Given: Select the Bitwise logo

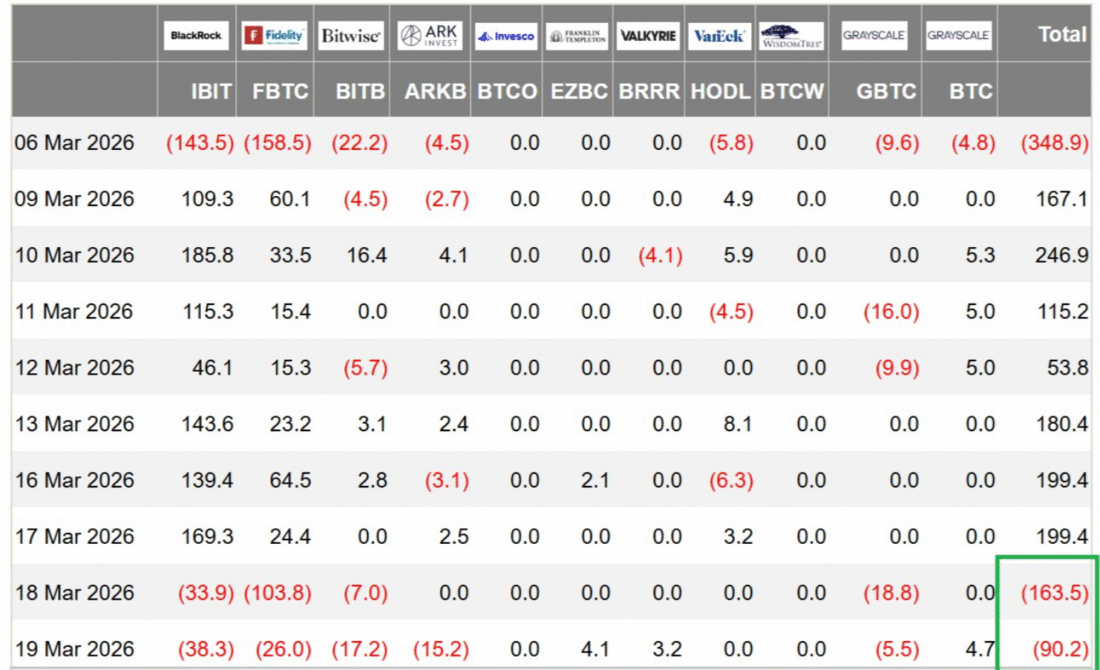Looking at the screenshot, I should point(350,36).
